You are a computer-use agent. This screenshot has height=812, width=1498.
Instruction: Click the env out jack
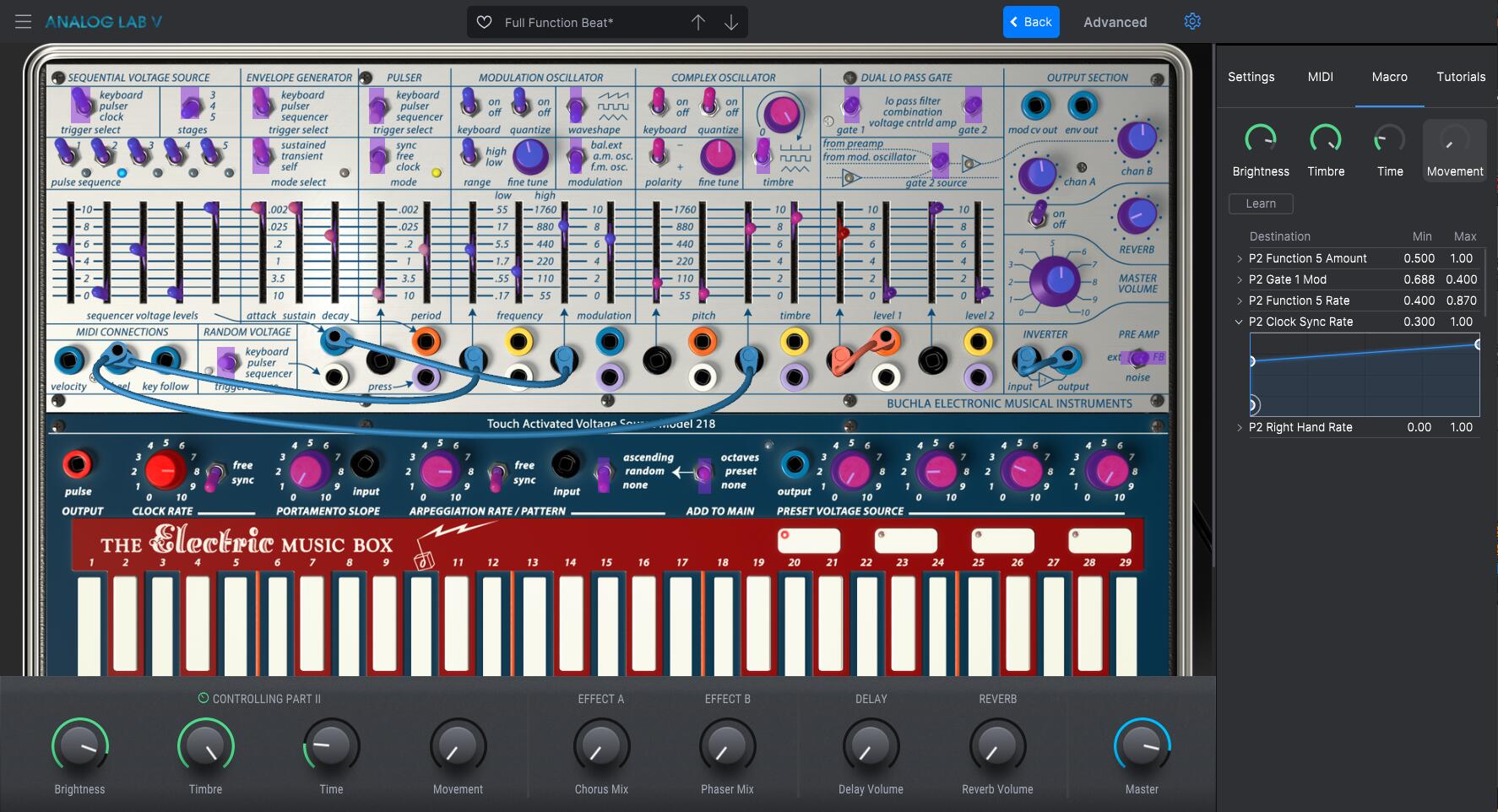click(1082, 106)
